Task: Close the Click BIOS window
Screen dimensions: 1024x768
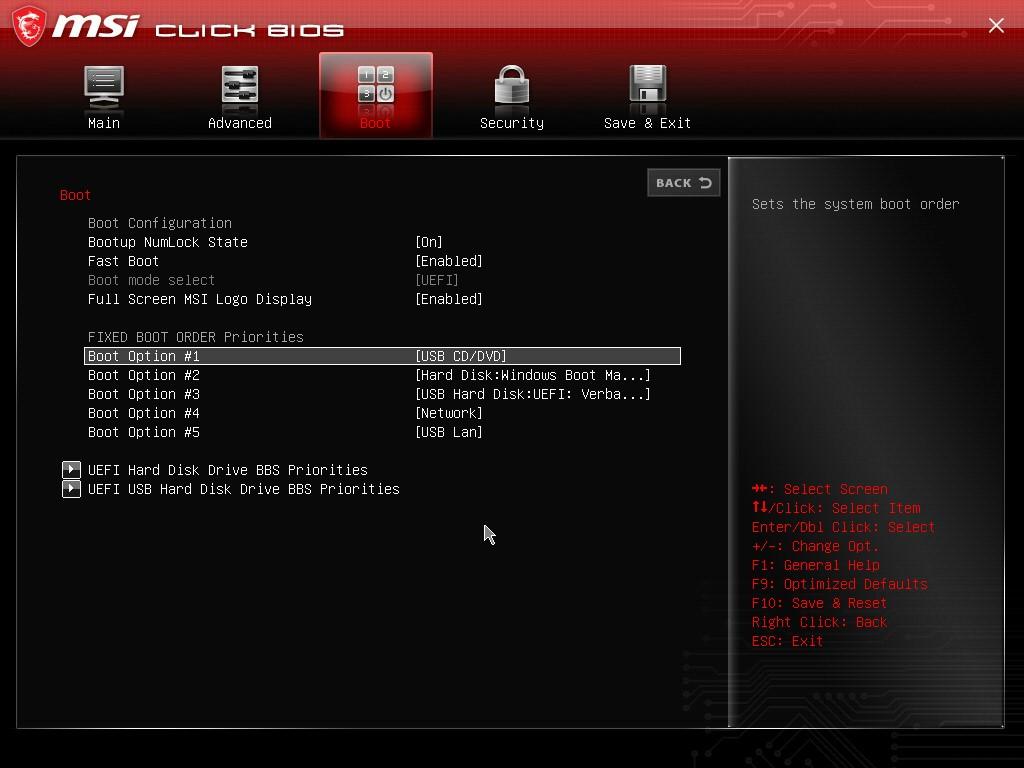Action: click(996, 25)
